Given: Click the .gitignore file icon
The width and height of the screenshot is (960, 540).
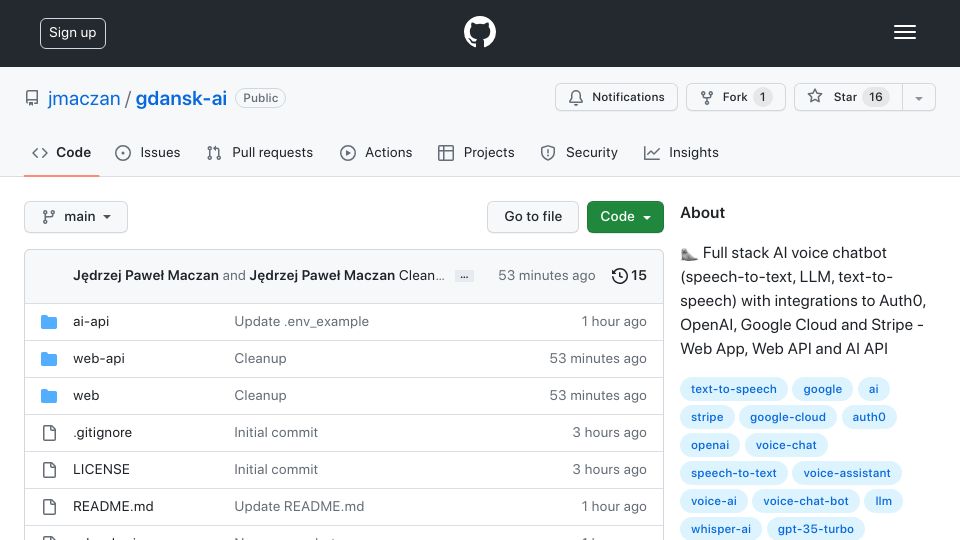Looking at the screenshot, I should pyautogui.click(x=49, y=433).
